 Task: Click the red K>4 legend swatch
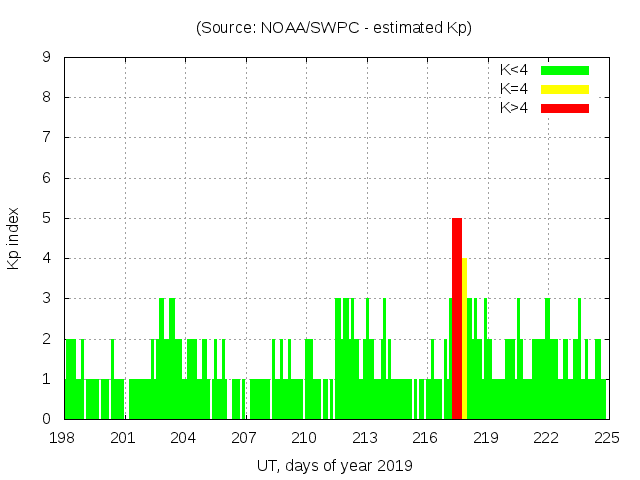click(x=565, y=108)
